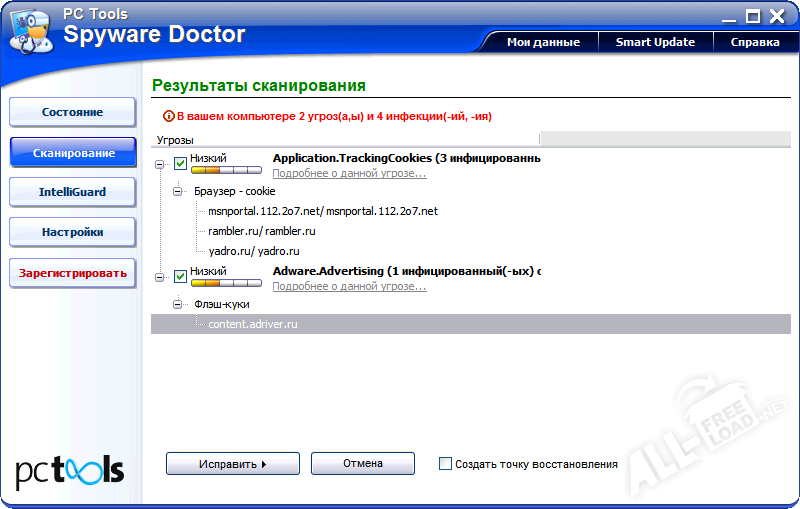Click the red warning icon beside threat summary
Image resolution: width=800 pixels, height=509 pixels.
169,116
